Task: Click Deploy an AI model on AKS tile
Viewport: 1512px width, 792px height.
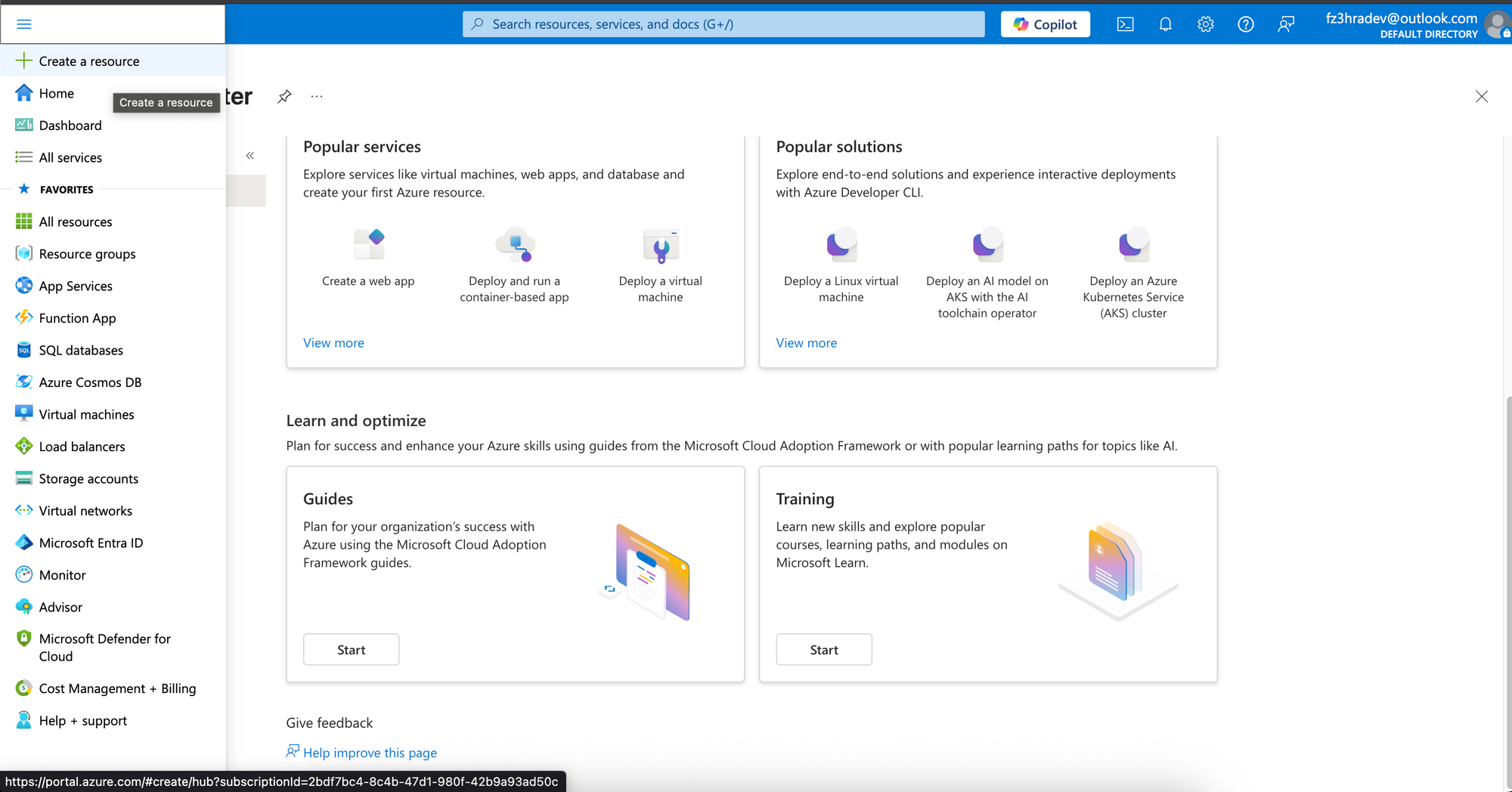Action: click(x=987, y=273)
